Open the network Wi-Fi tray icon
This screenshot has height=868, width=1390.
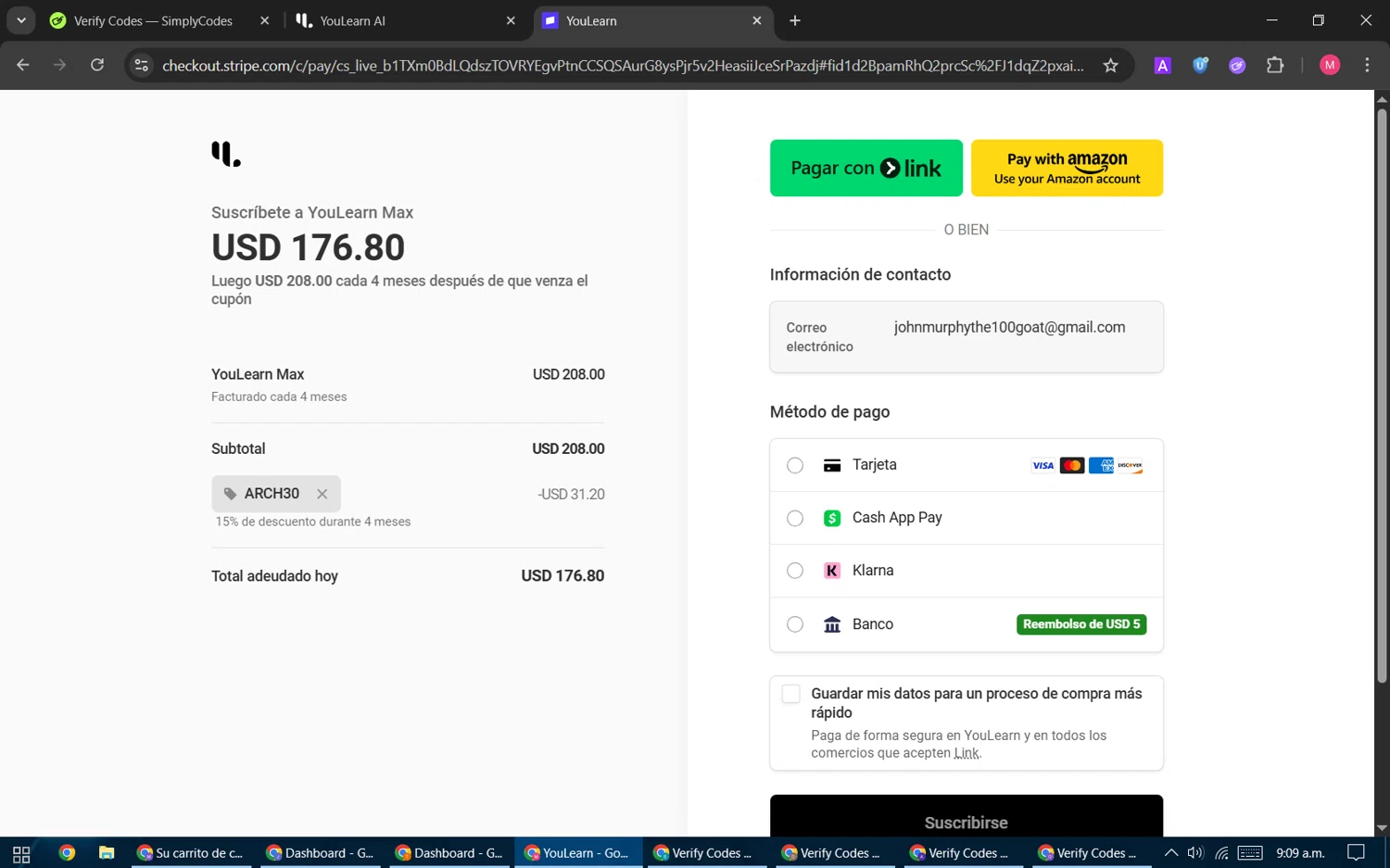tap(1221, 853)
